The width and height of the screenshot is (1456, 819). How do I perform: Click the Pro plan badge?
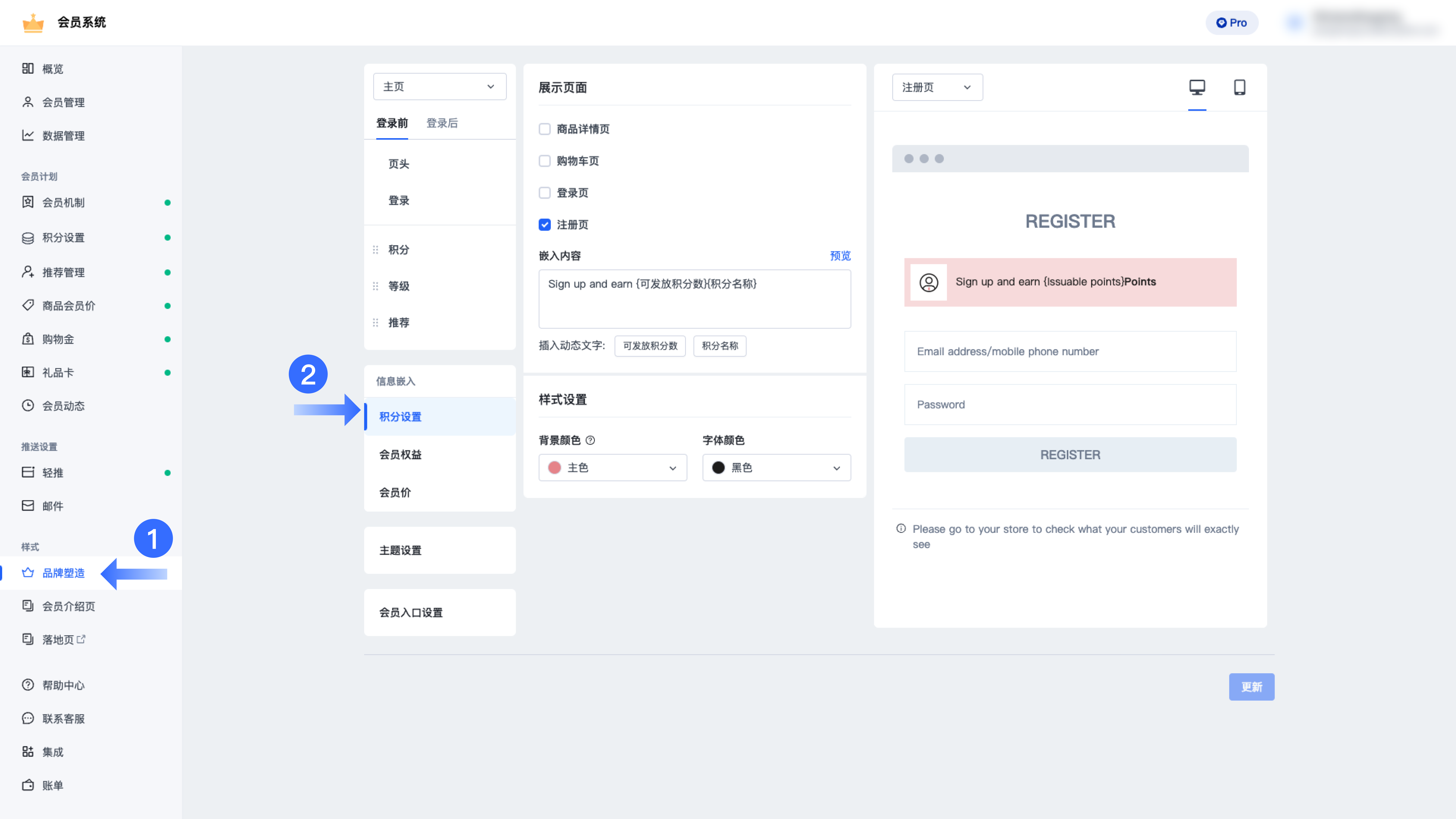click(1232, 23)
